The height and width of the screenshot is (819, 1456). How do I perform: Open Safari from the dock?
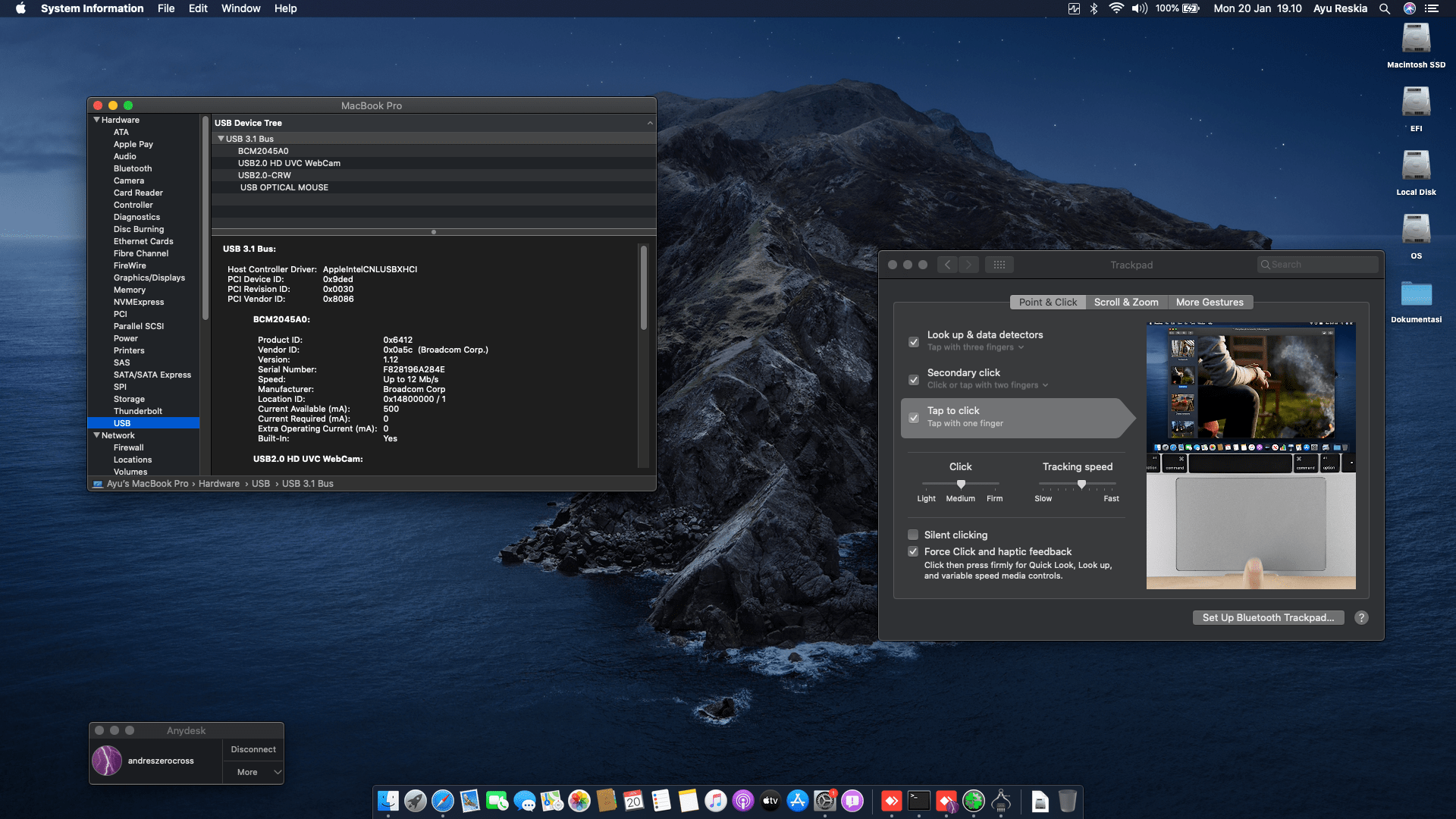coord(443,801)
